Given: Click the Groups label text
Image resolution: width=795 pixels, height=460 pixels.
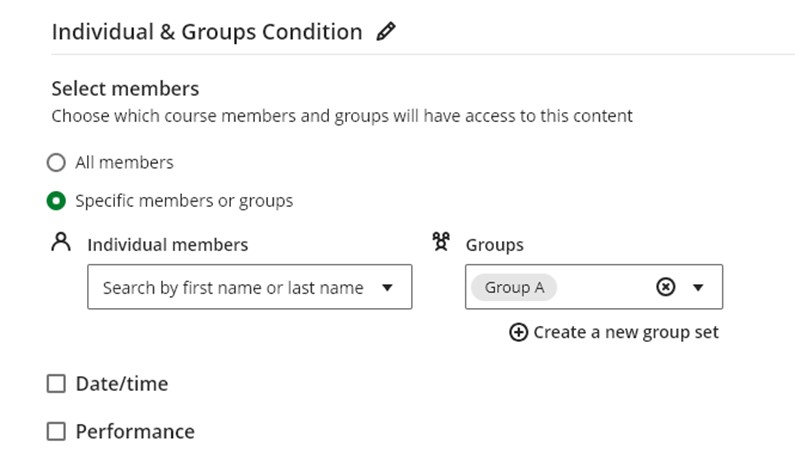Looking at the screenshot, I should click(x=494, y=245).
